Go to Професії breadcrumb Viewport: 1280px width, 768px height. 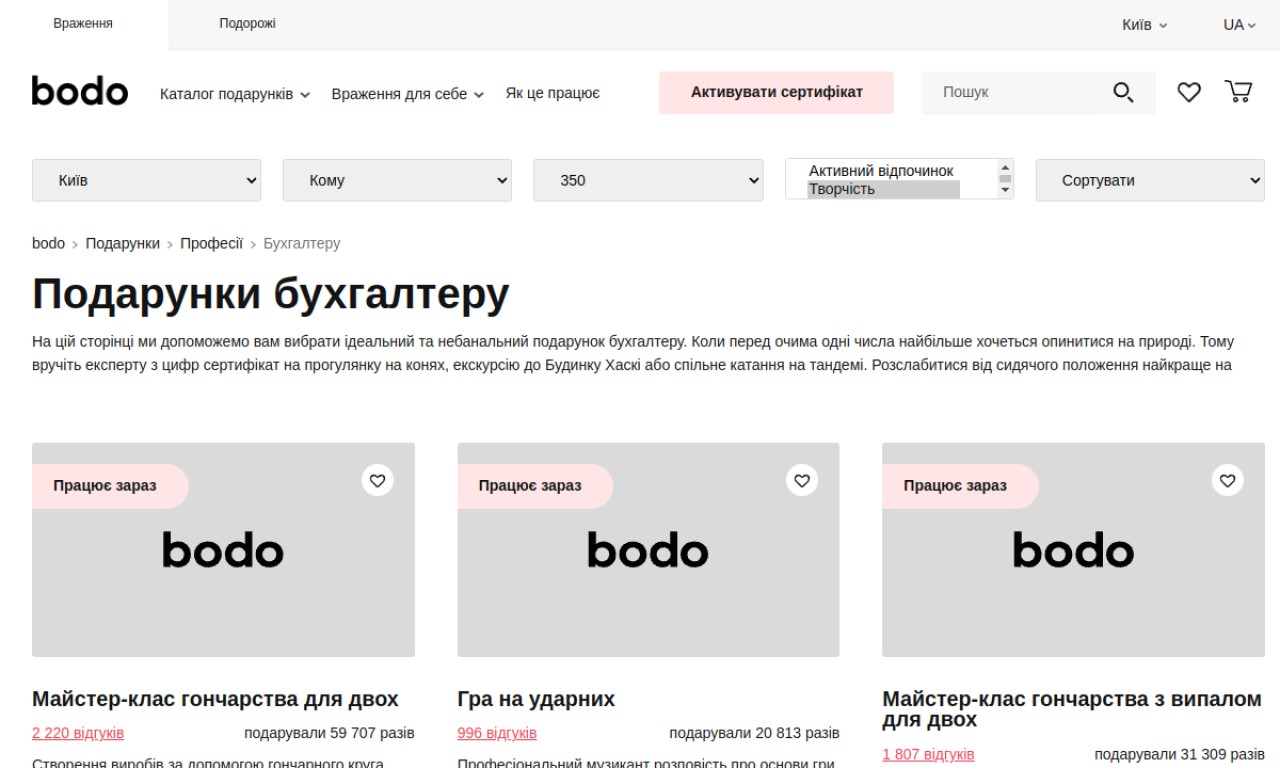pos(211,243)
